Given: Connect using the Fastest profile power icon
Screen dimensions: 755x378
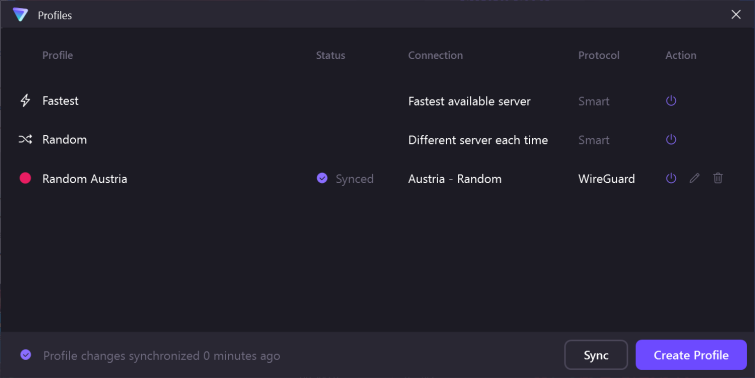Looking at the screenshot, I should (671, 101).
